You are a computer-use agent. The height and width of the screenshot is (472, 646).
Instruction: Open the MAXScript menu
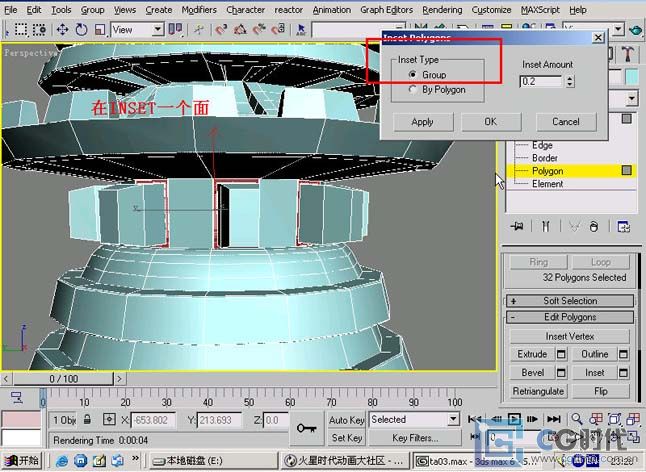[x=540, y=9]
